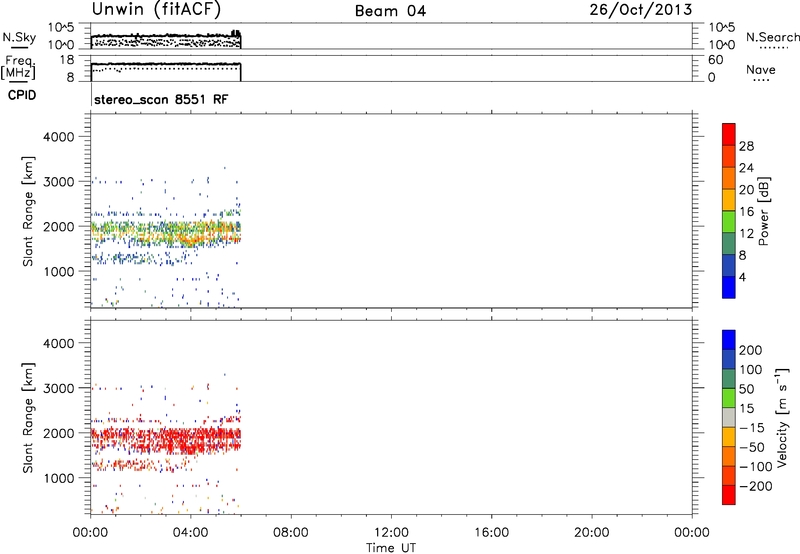800x554 pixels.
Task: Click the "Time UT" axis title
Action: 391,548
